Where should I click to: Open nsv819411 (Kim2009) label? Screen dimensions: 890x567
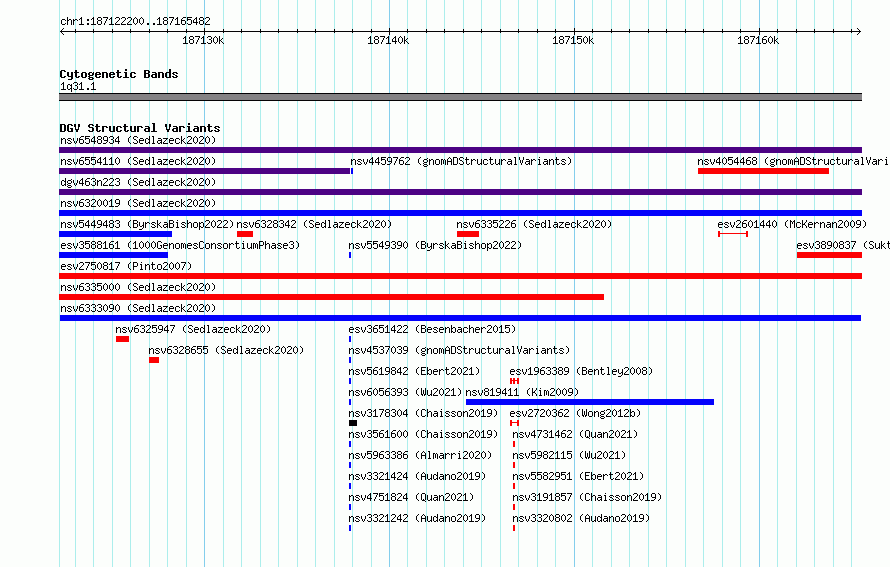(x=522, y=392)
